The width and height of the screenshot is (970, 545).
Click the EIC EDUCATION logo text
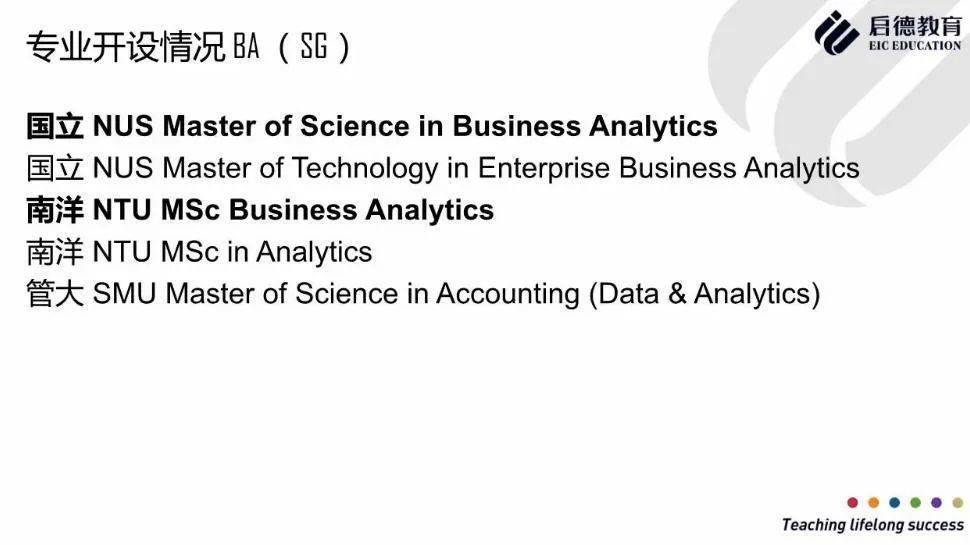point(912,46)
